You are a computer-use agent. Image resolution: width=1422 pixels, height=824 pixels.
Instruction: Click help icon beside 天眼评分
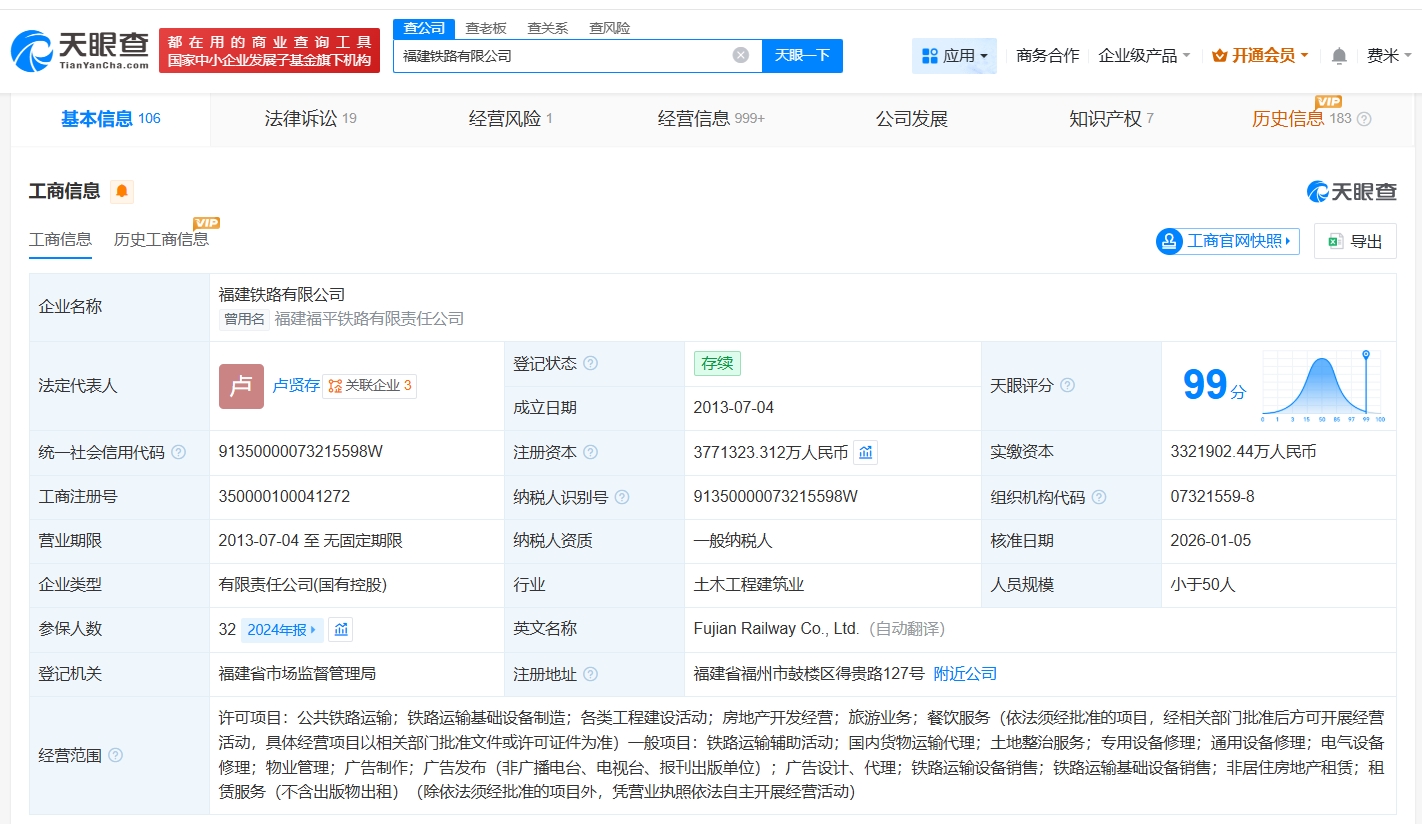point(1067,386)
